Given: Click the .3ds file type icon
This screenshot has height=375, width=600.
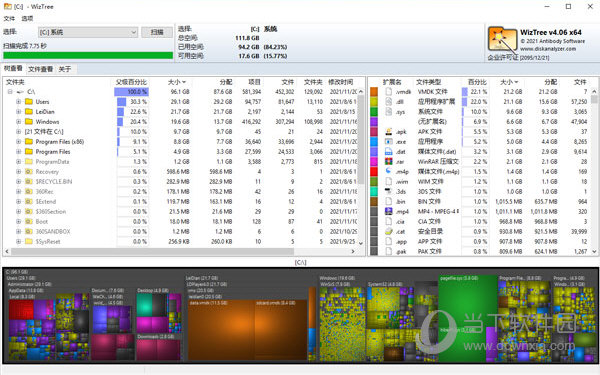Looking at the screenshot, I should (x=389, y=191).
